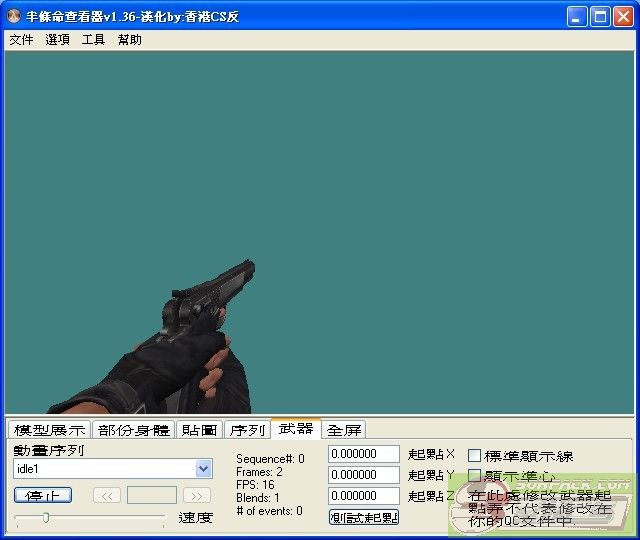Enable the 顯示準心 checkbox

pos(474,476)
